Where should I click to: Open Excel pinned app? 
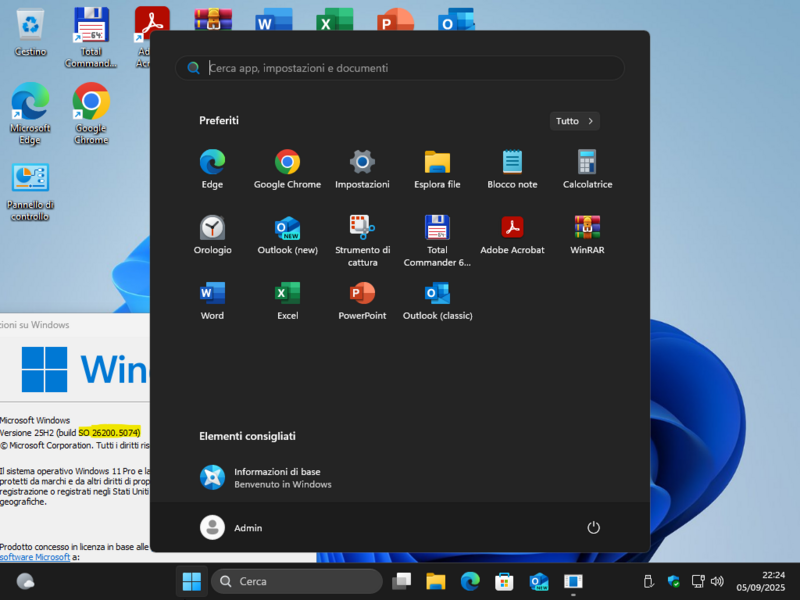(287, 299)
